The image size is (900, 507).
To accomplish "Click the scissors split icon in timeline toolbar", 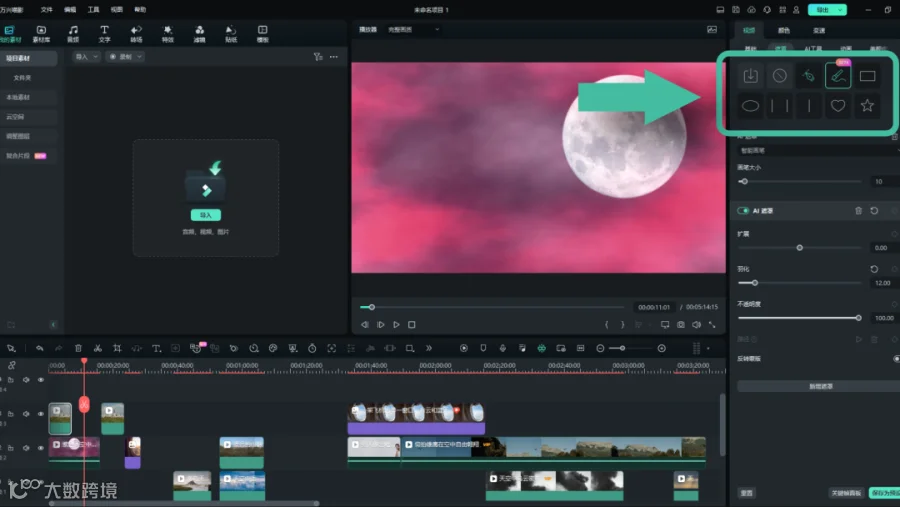I will (98, 349).
